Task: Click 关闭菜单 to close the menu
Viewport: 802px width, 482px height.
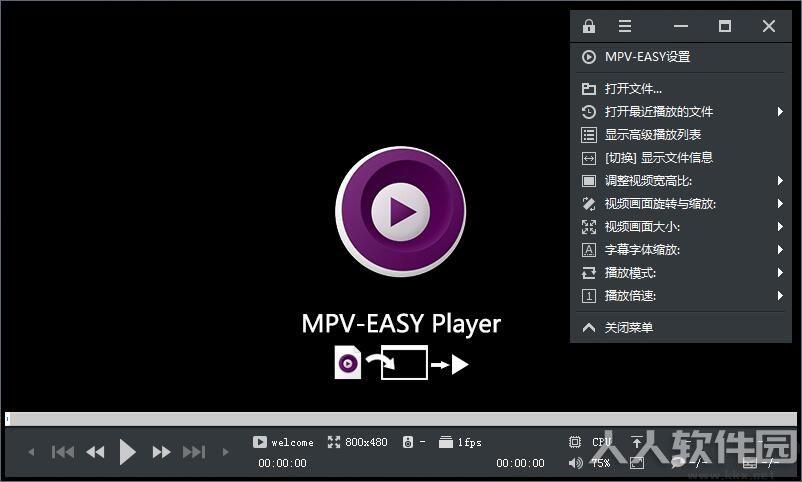Action: pos(680,327)
